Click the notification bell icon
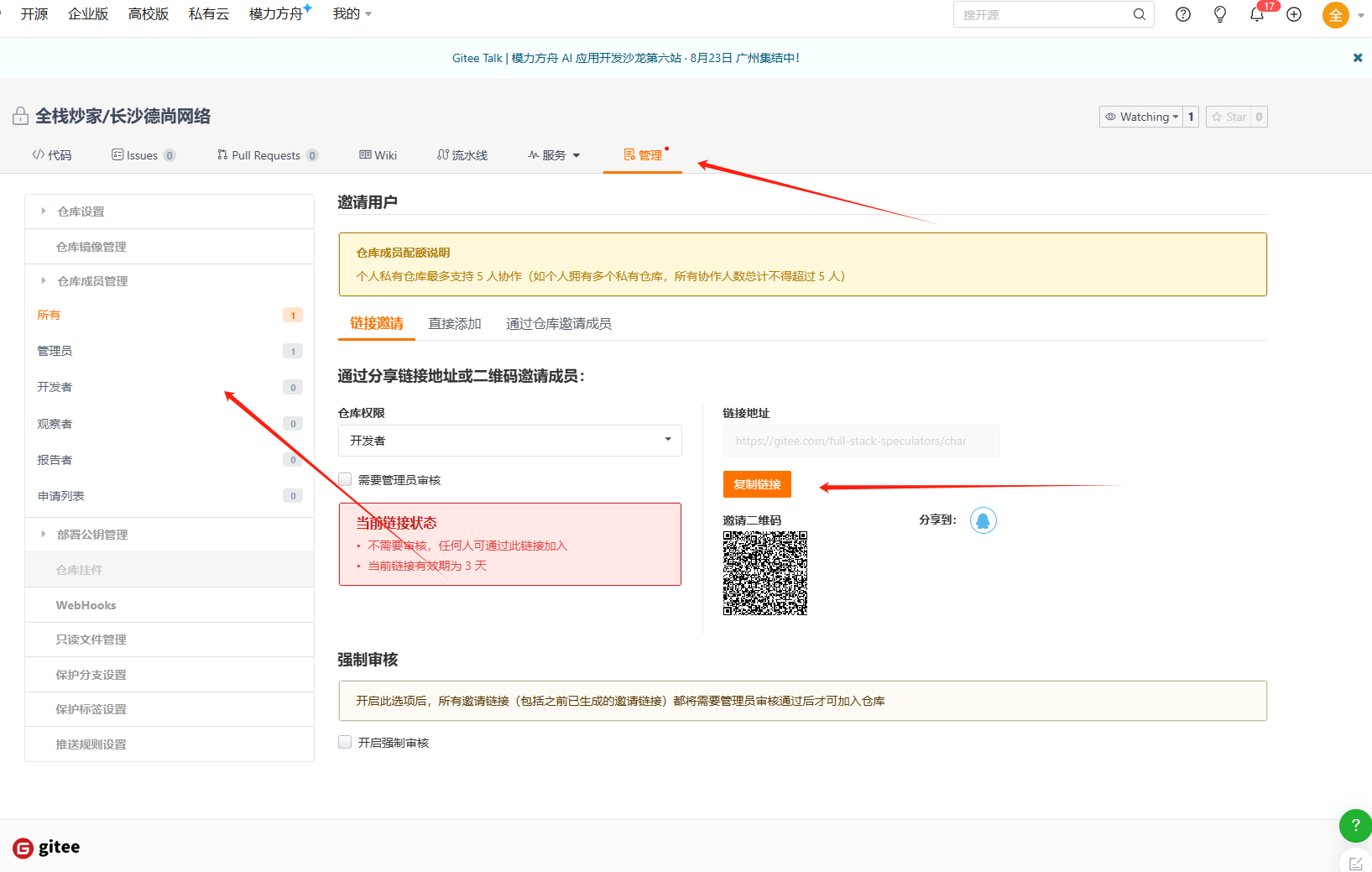The height and width of the screenshot is (872, 1372). click(1256, 15)
